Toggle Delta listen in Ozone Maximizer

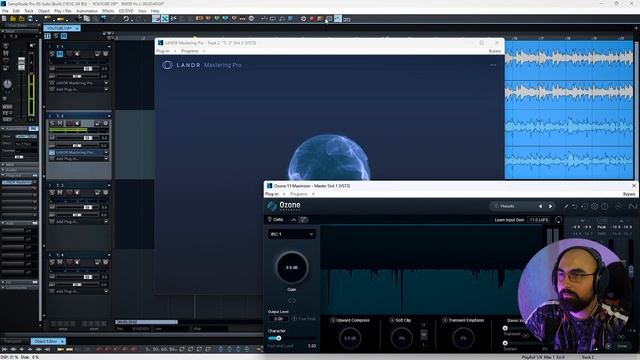click(x=276, y=220)
